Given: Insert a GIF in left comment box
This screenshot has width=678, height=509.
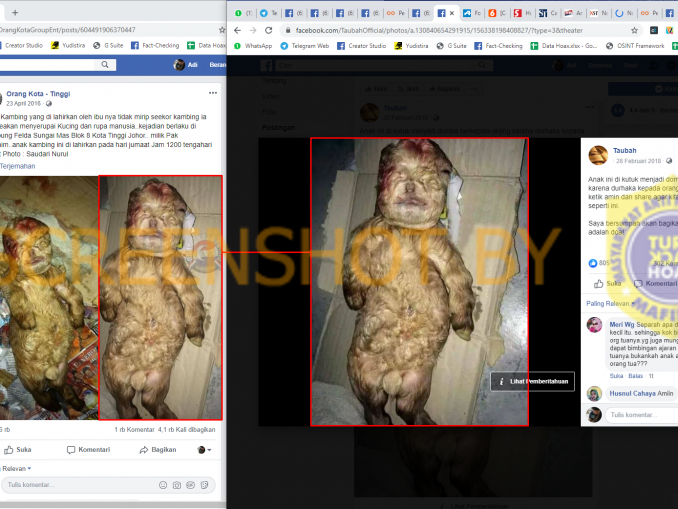Looking at the screenshot, I should (190, 485).
